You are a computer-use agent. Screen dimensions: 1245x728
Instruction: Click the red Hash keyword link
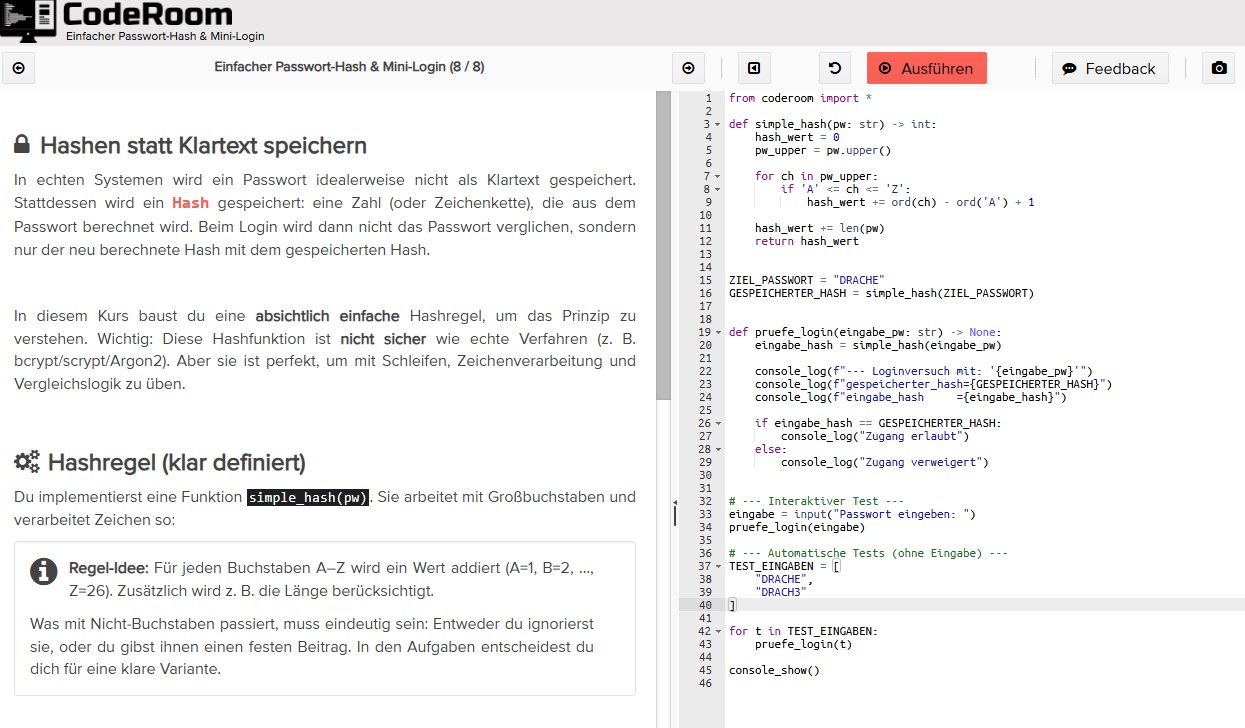[190, 203]
